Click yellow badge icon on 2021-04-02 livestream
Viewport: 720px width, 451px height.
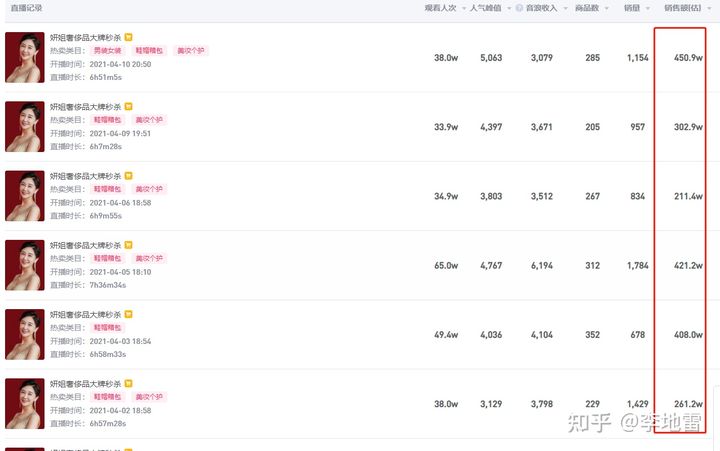tap(128, 383)
